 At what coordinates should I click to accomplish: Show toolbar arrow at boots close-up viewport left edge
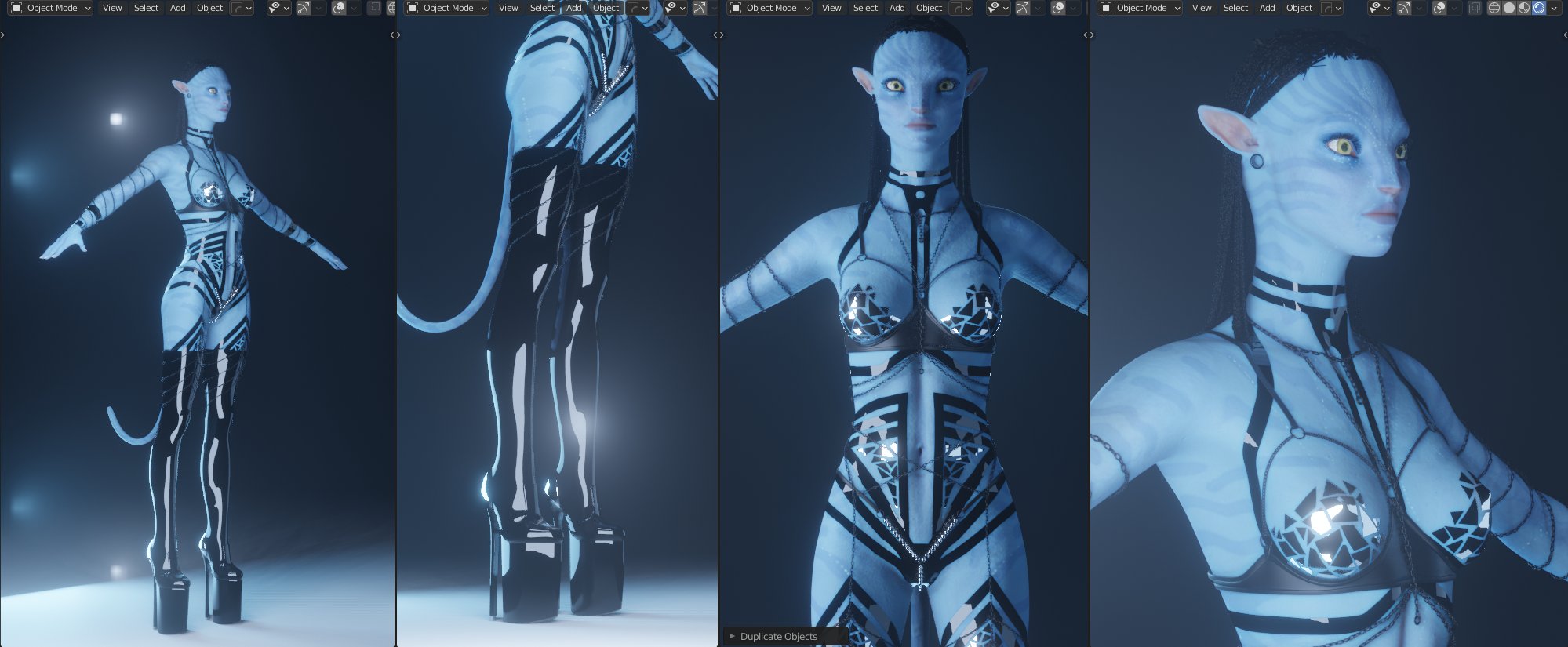[398, 35]
